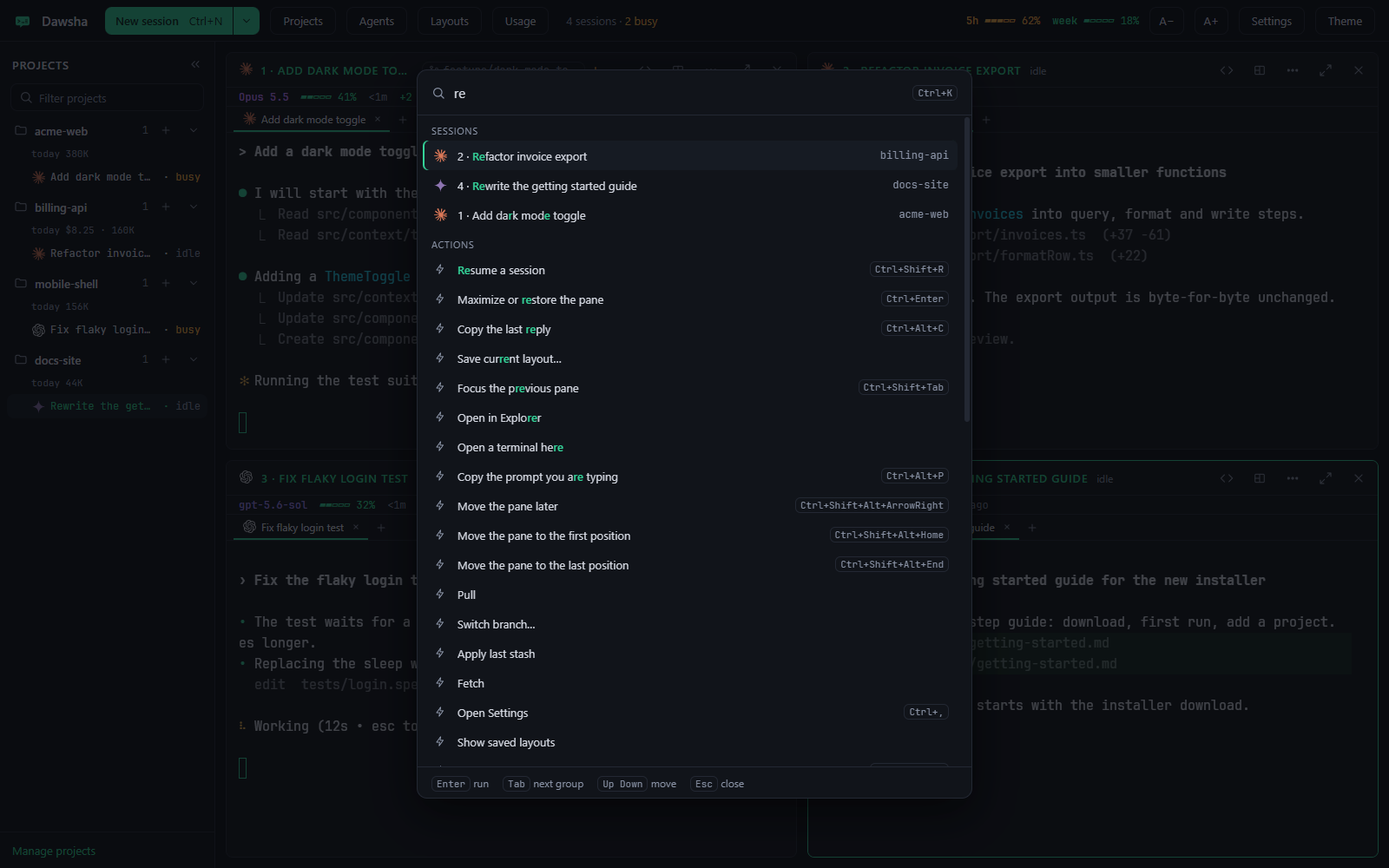Select Open a terminal here action

[x=690, y=447]
